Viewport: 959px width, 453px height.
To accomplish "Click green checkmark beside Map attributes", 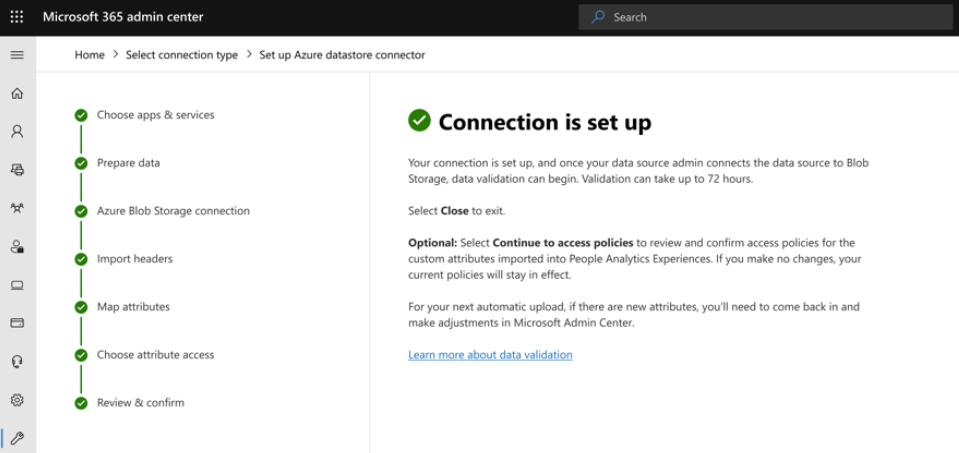I will coord(81,307).
